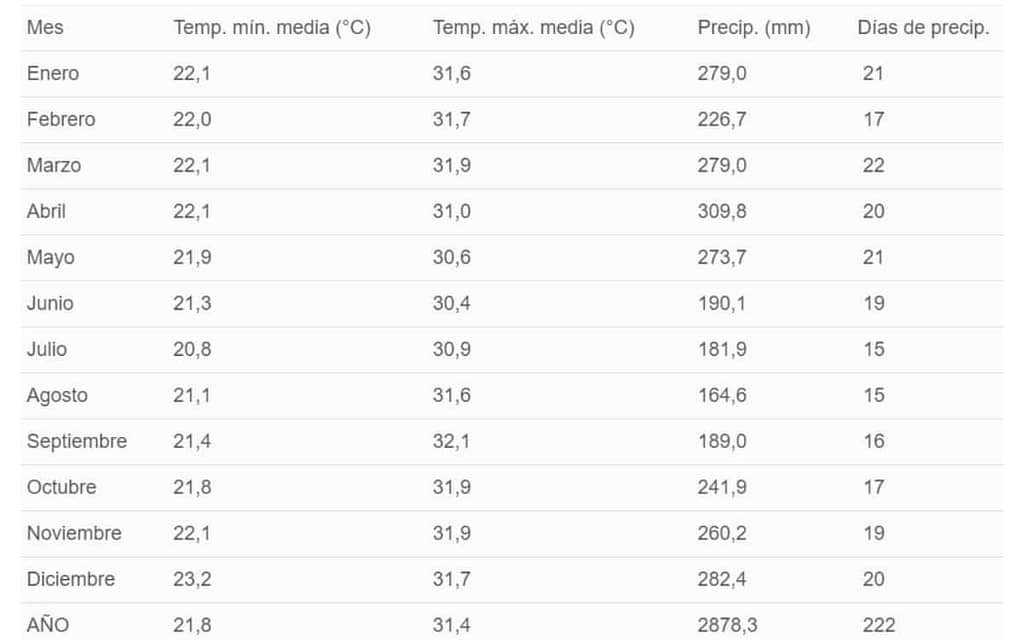Select the Mayo row label
This screenshot has height=640, width=1024.
(x=50, y=258)
